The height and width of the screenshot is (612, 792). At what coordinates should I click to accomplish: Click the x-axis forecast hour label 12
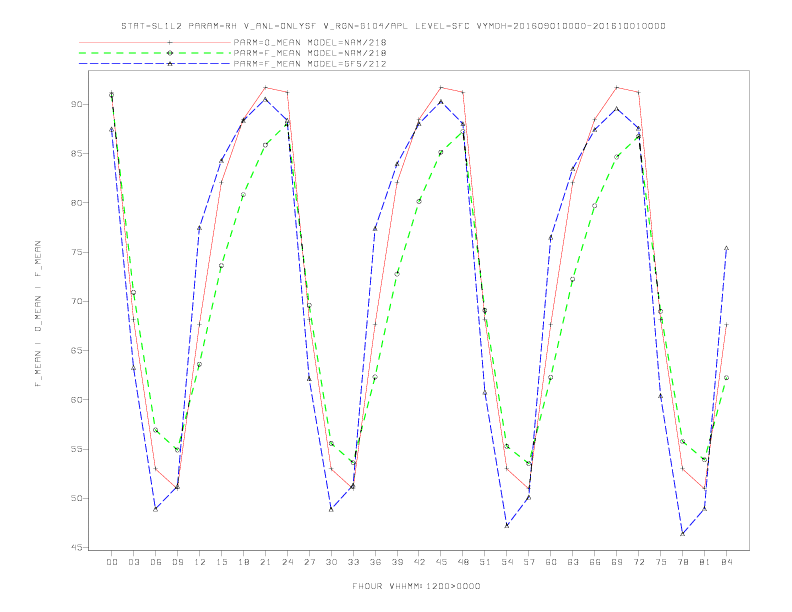(x=200, y=562)
